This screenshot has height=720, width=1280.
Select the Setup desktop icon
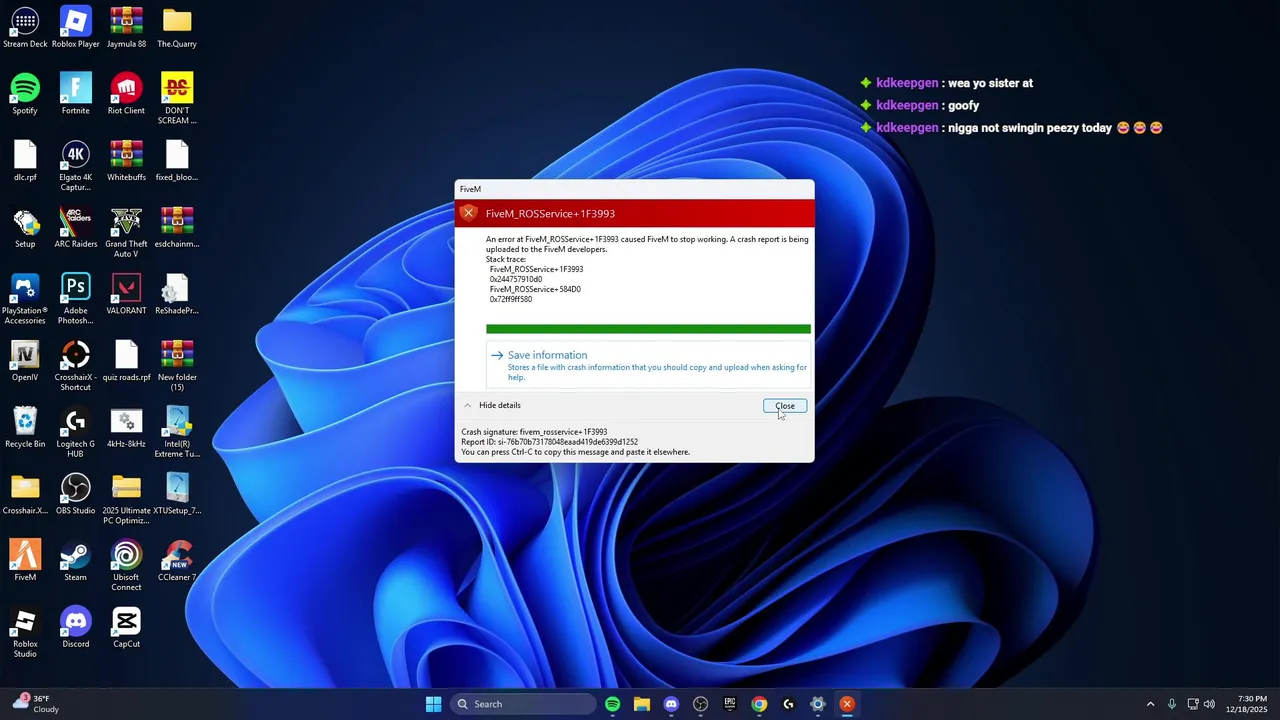click(x=25, y=227)
